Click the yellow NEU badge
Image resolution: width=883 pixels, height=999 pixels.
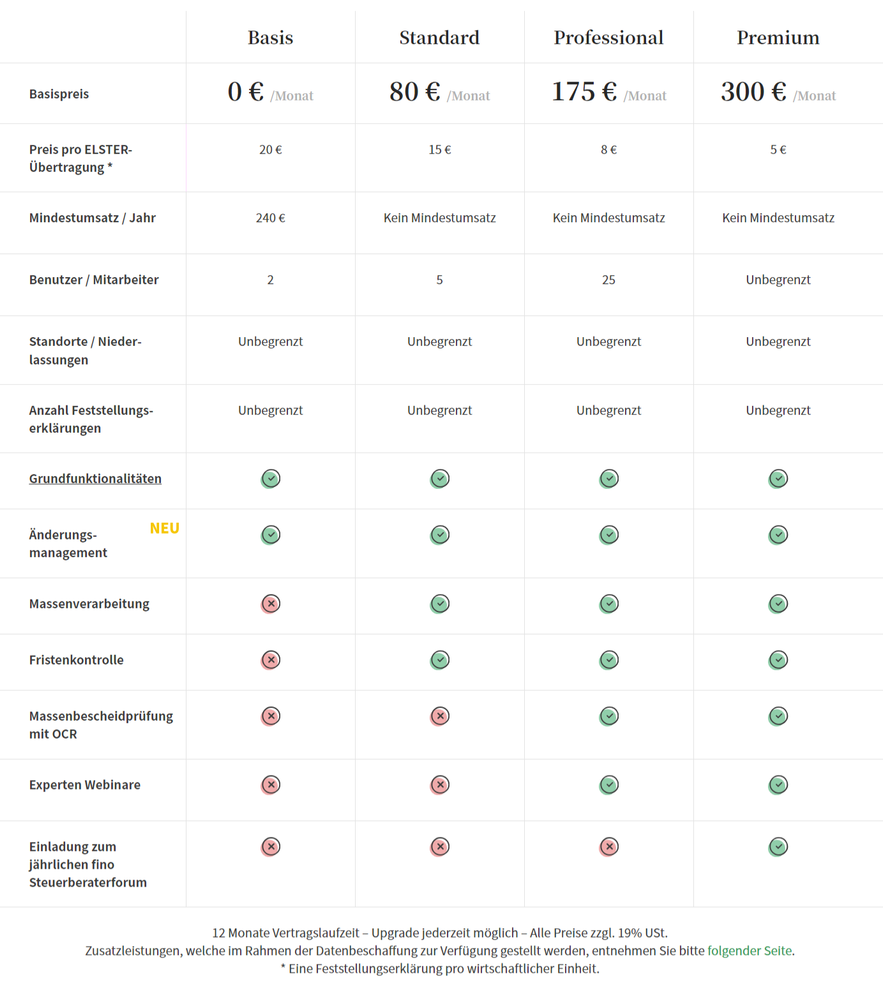[164, 528]
